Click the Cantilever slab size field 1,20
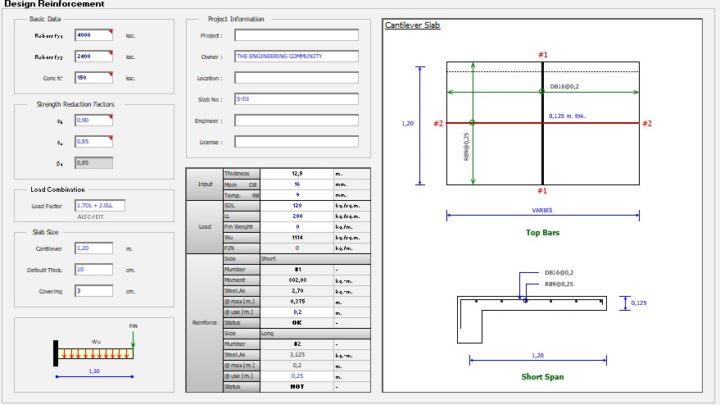 pyautogui.click(x=94, y=248)
